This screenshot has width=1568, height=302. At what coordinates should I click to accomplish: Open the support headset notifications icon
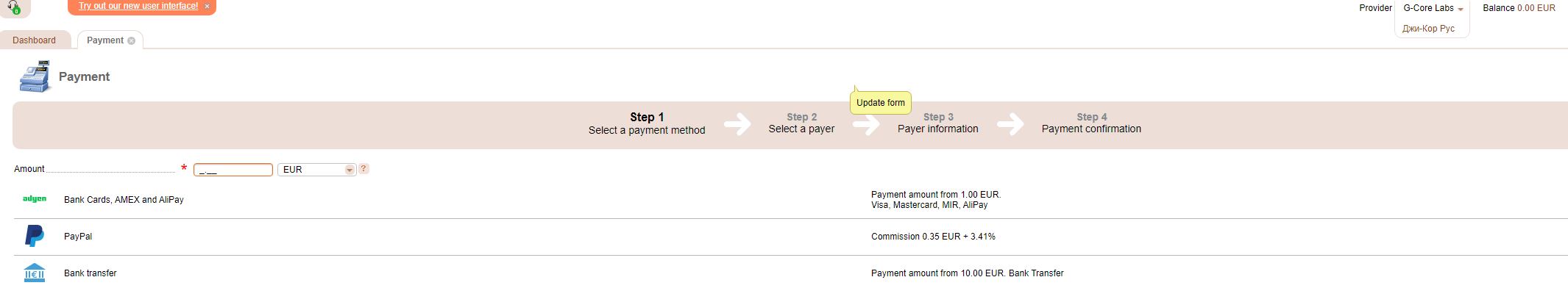point(13,7)
